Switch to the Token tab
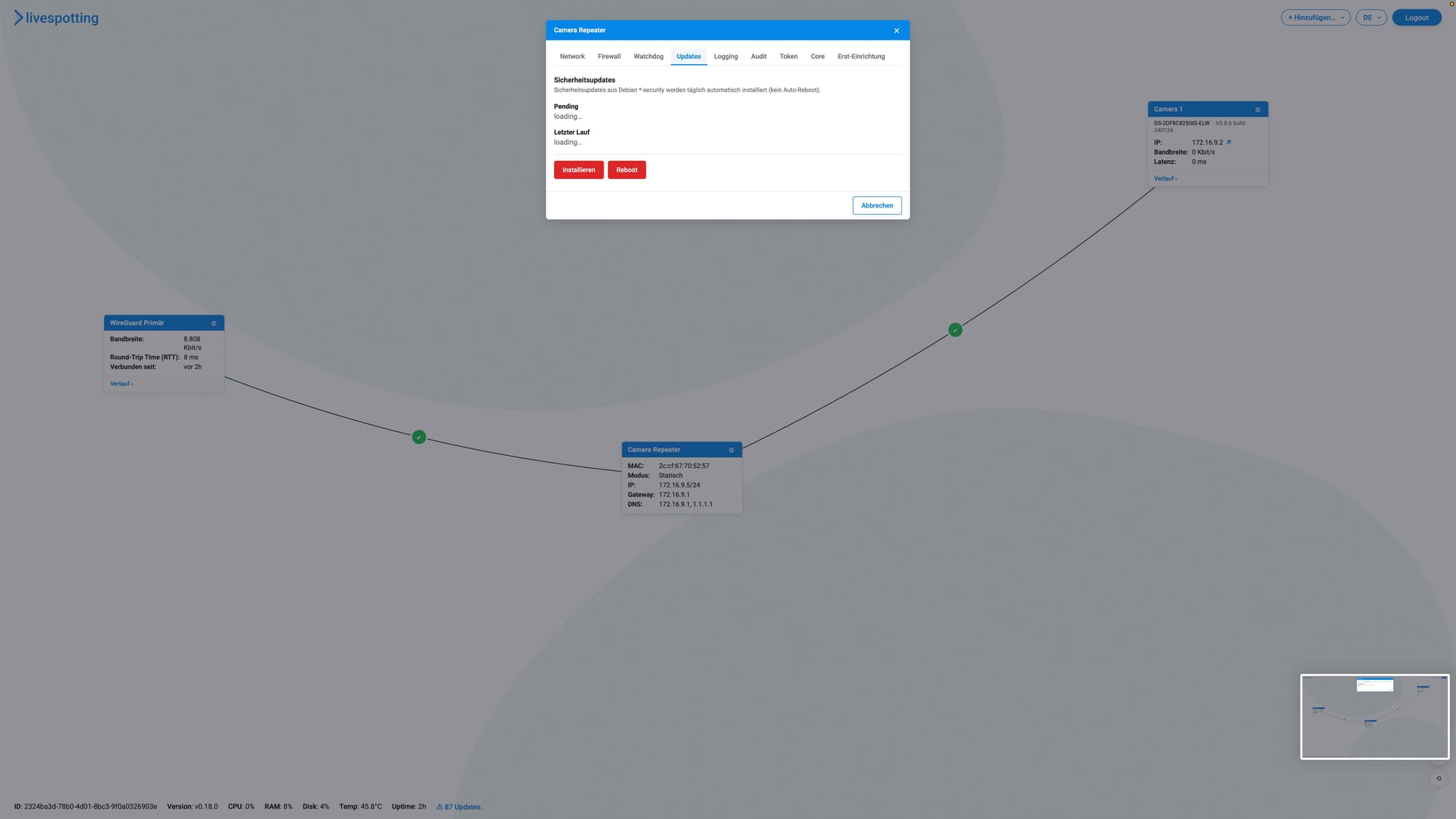Screen dimensions: 1456x819 (788, 57)
